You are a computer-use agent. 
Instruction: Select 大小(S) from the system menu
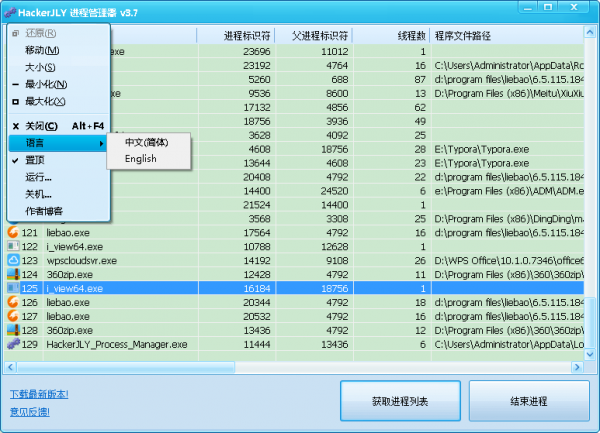(x=59, y=67)
